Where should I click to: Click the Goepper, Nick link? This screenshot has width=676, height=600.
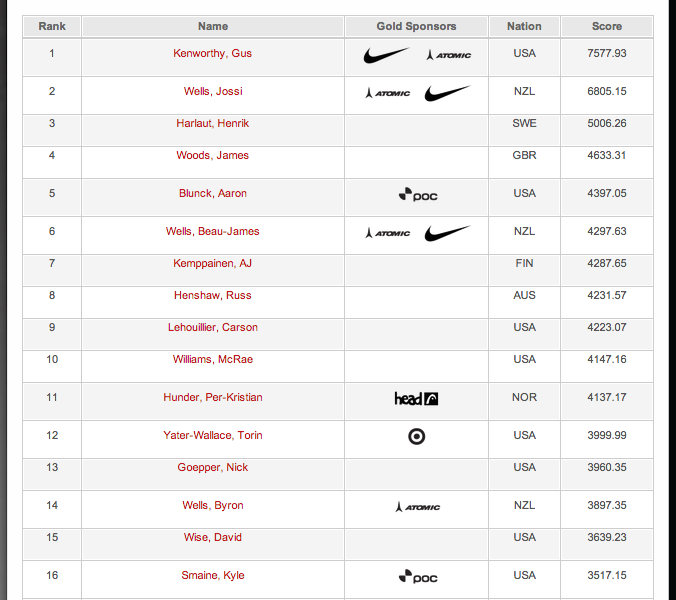(212, 467)
